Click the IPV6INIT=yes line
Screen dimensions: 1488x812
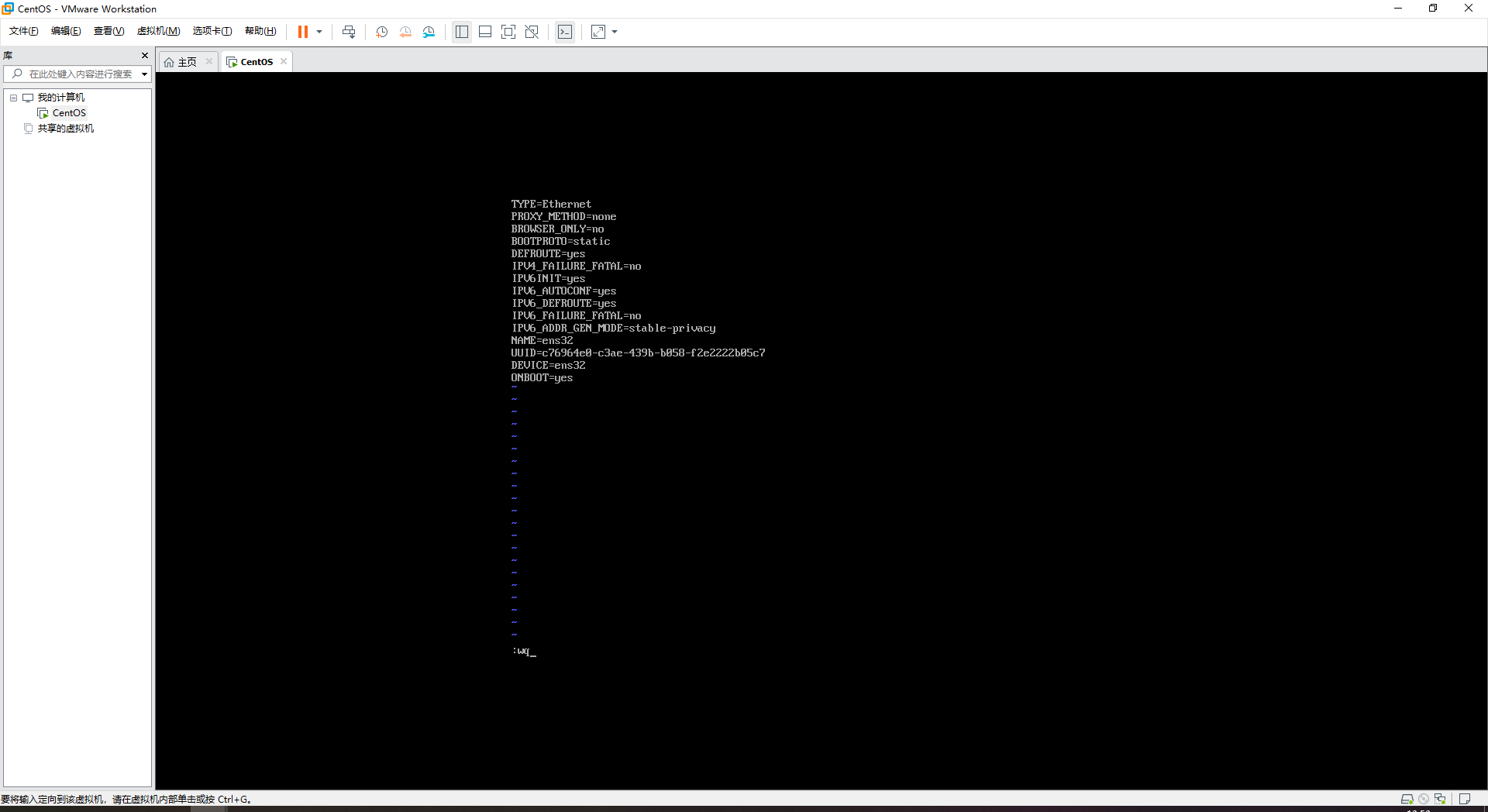548,279
